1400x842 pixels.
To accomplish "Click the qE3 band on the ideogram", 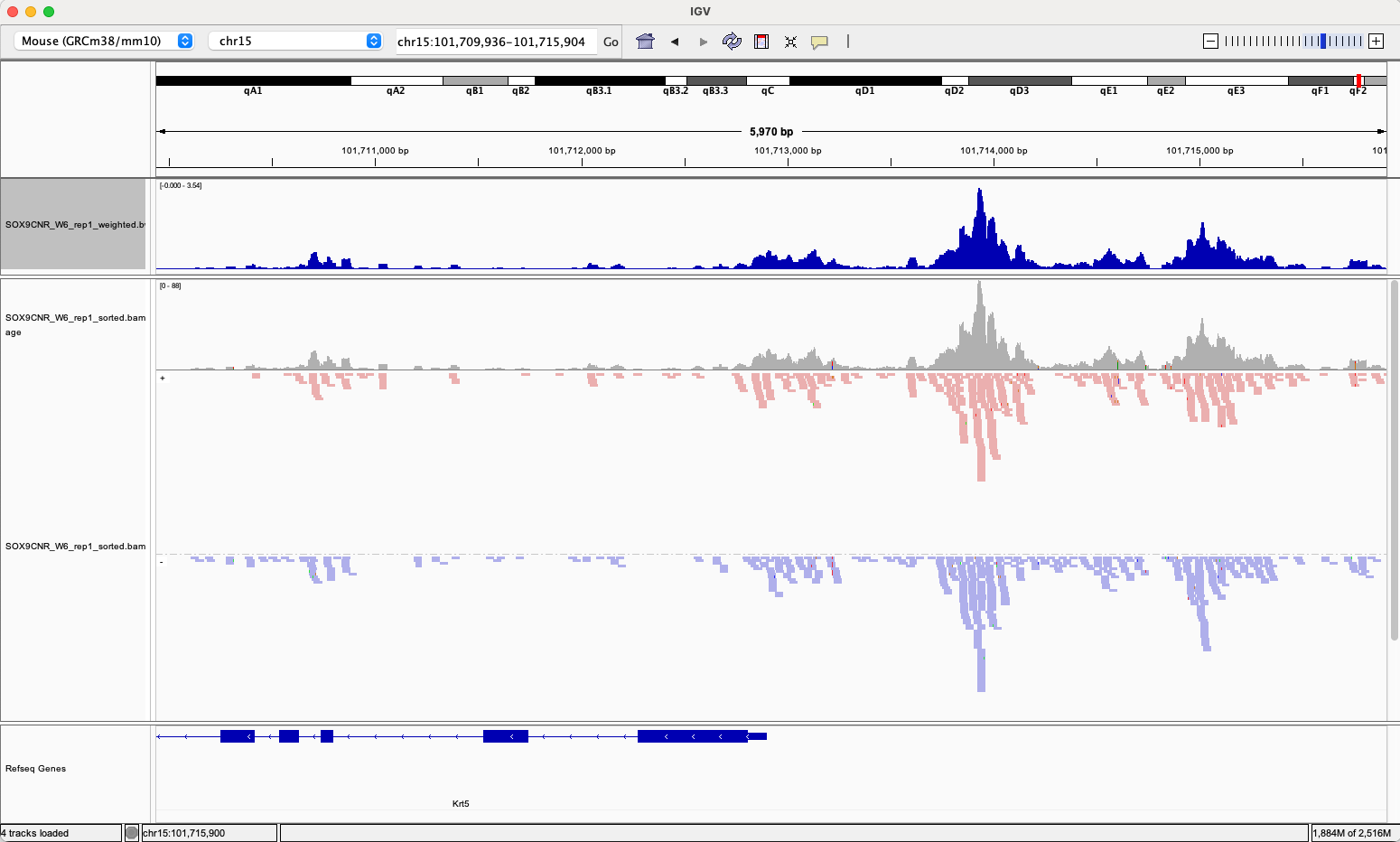I will point(1237,81).
